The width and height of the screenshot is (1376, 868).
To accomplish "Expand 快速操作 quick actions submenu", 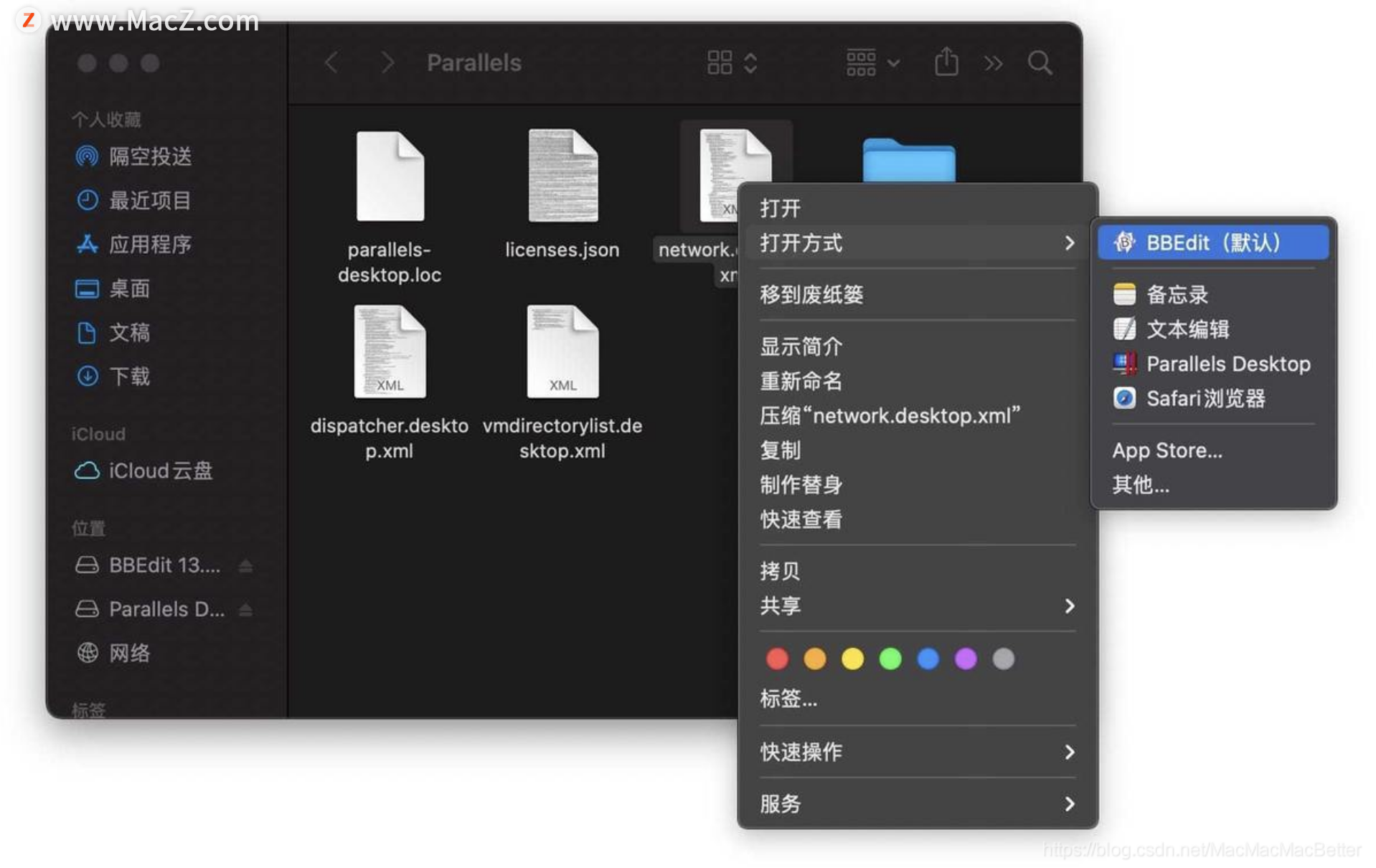I will [x=918, y=752].
